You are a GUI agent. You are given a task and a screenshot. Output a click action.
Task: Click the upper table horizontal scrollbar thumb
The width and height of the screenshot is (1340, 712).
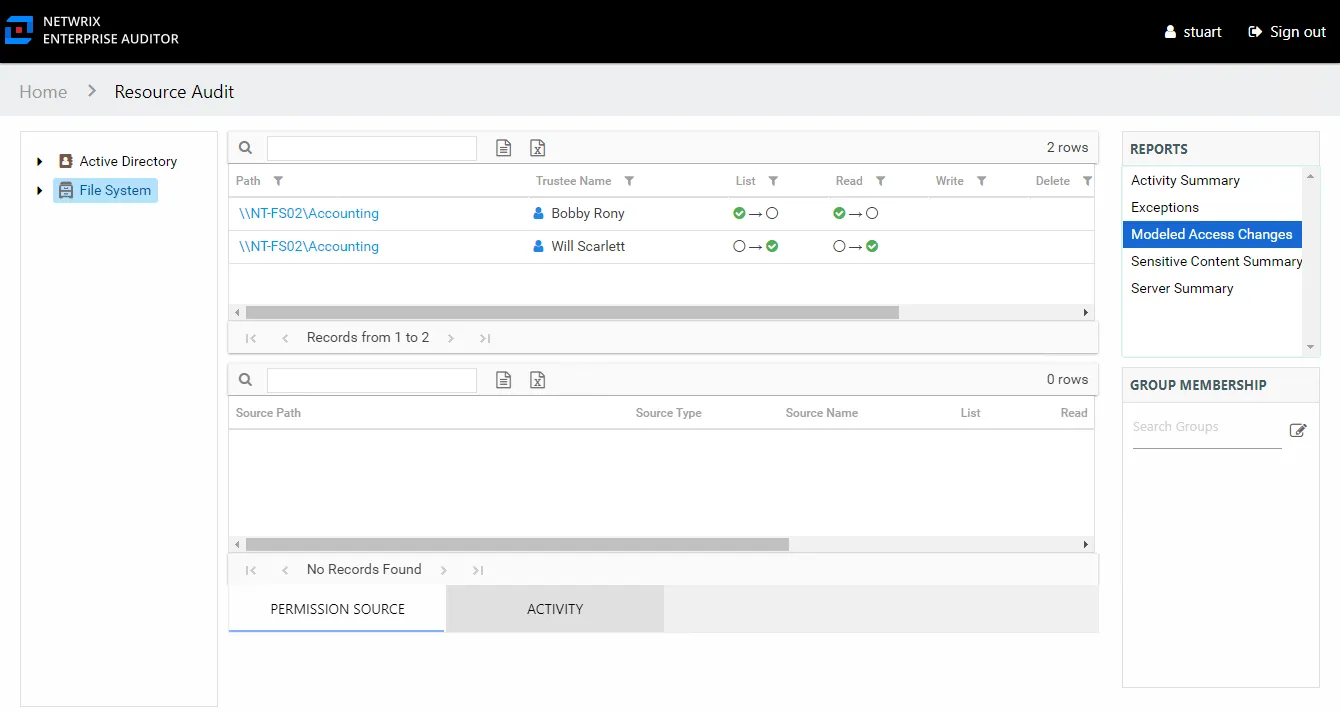click(572, 312)
